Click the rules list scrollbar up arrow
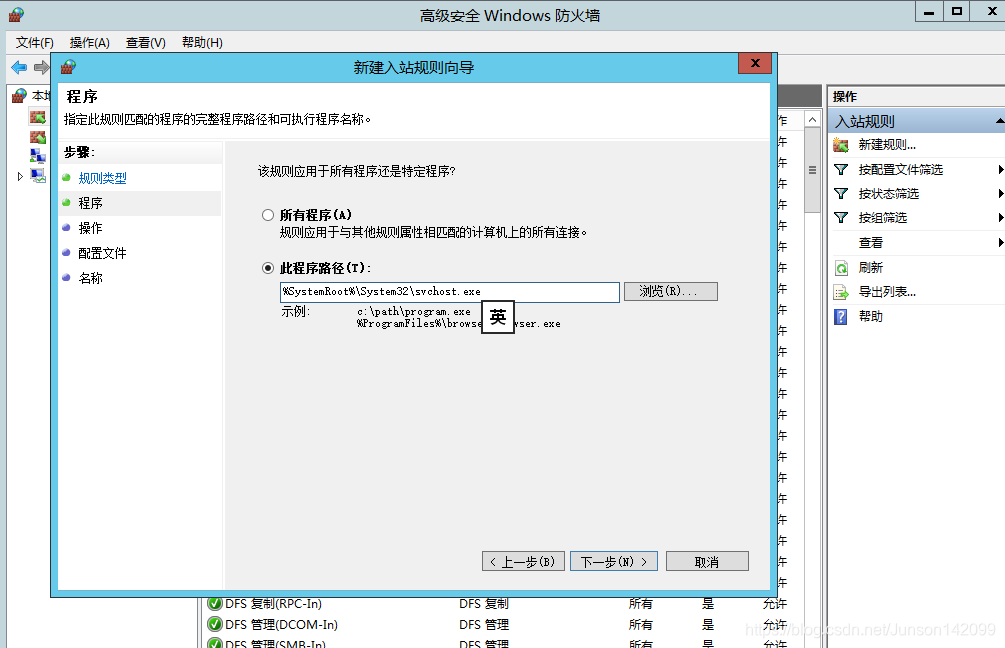Screen dimensions: 1005x648 (812, 120)
